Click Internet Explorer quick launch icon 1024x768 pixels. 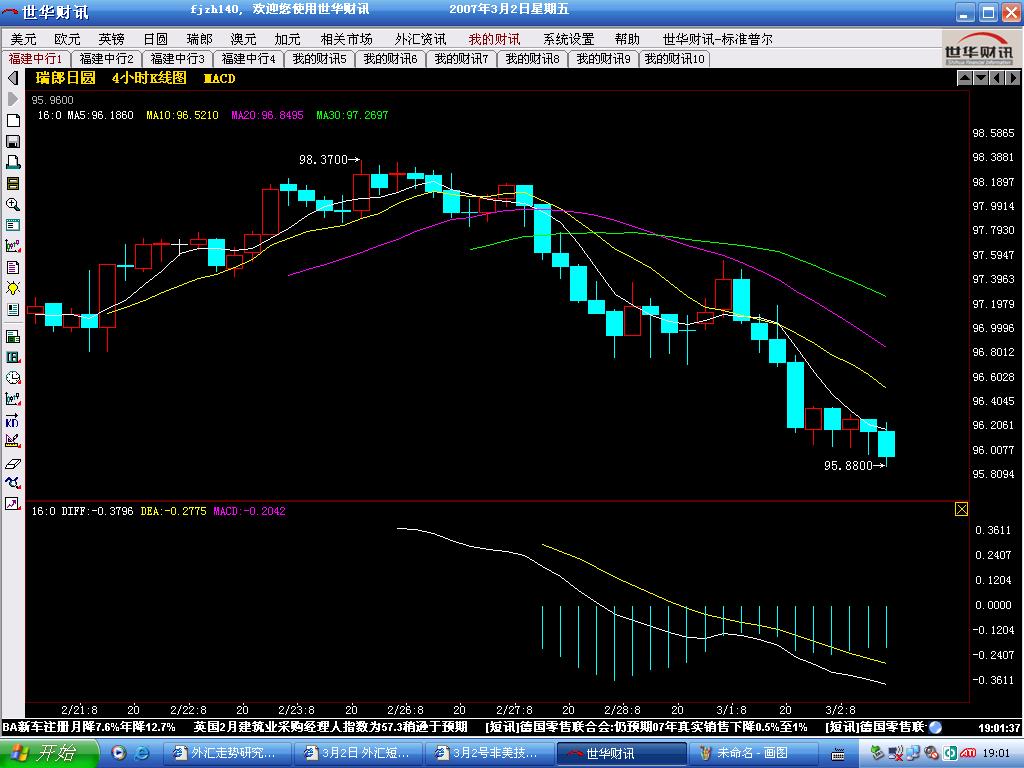point(140,753)
